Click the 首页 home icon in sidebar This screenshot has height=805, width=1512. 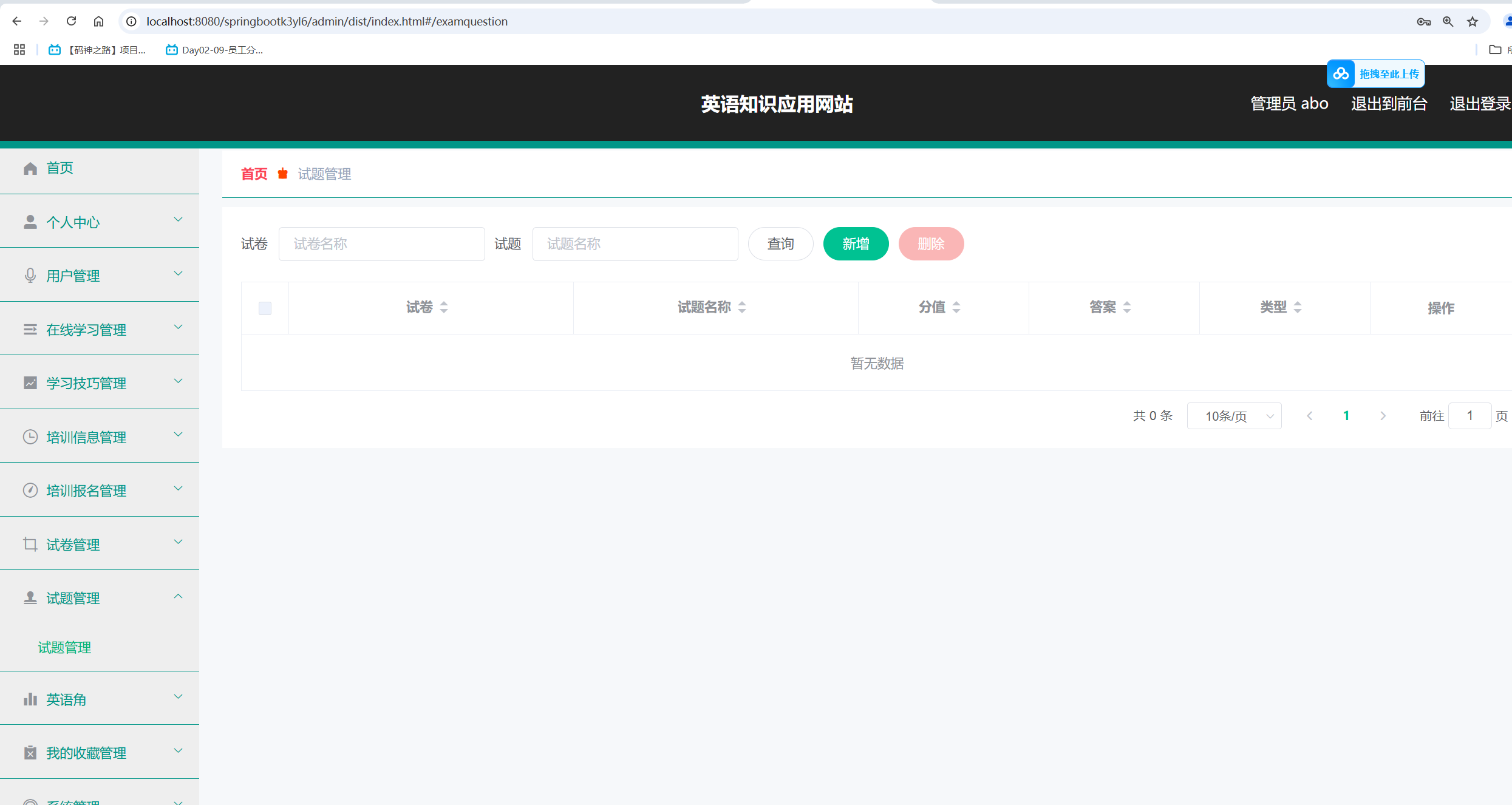pyautogui.click(x=30, y=168)
